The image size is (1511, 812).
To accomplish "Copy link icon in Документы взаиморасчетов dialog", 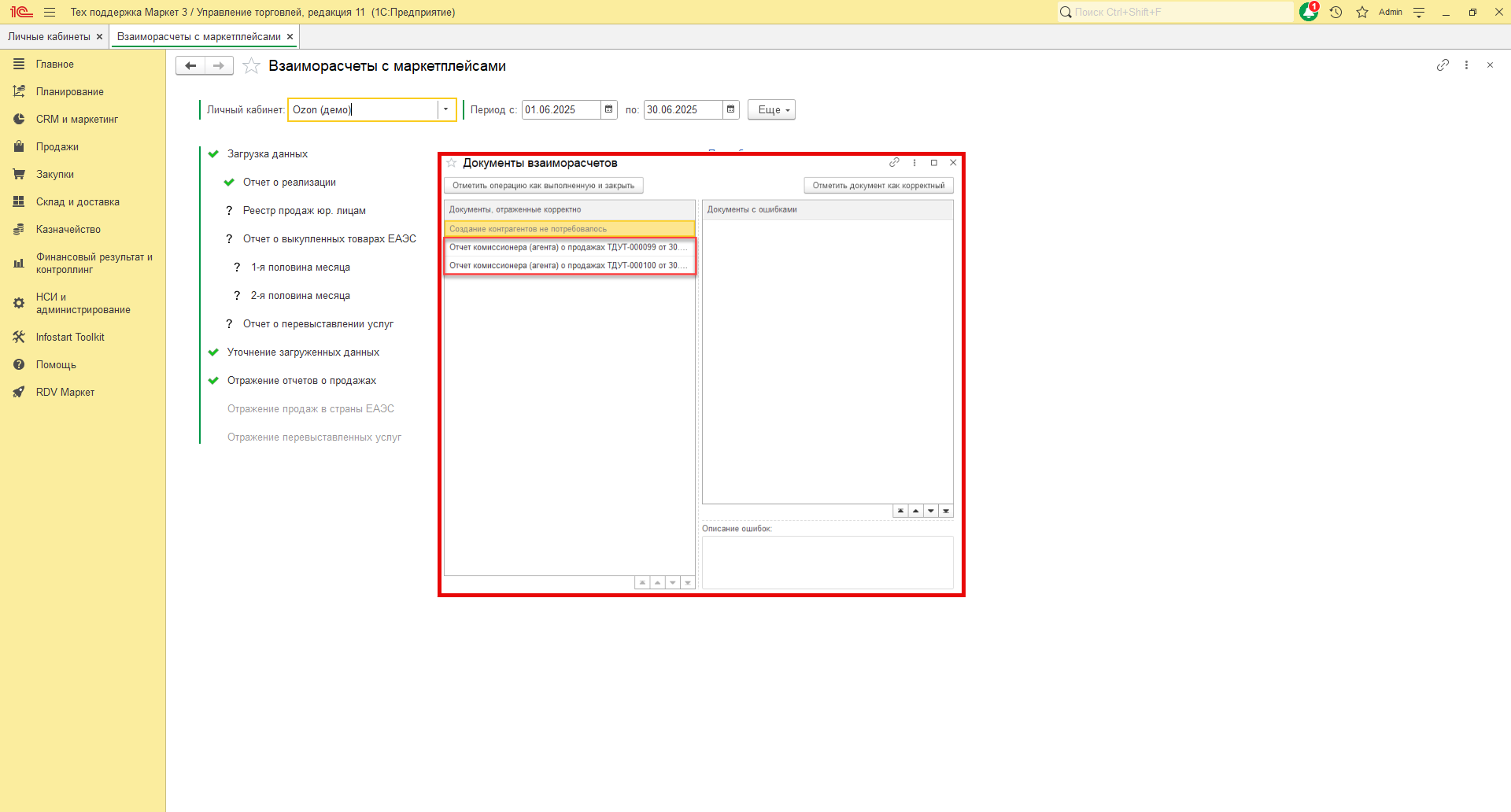I will tap(894, 163).
